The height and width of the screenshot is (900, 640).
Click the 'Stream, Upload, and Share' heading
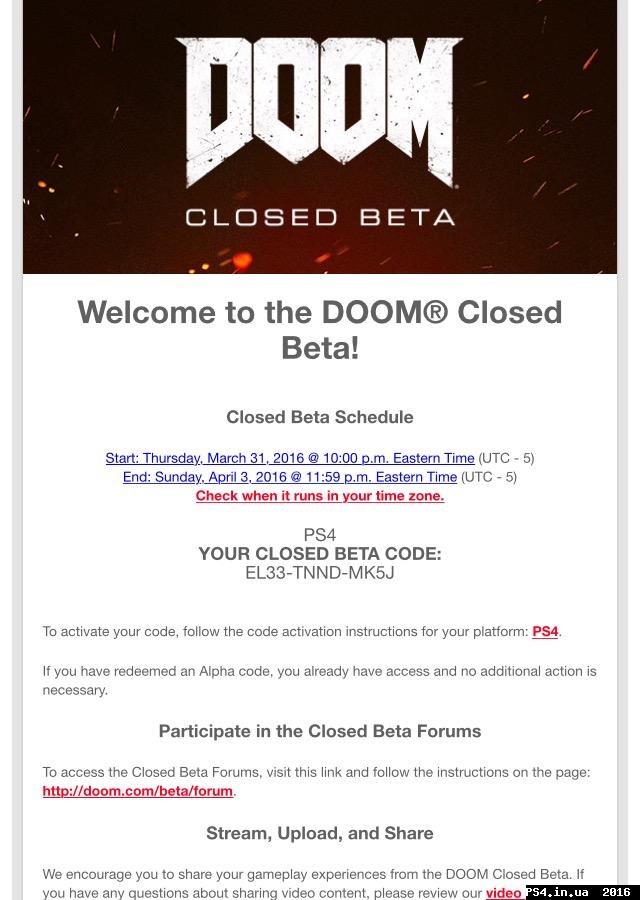pyautogui.click(x=320, y=833)
